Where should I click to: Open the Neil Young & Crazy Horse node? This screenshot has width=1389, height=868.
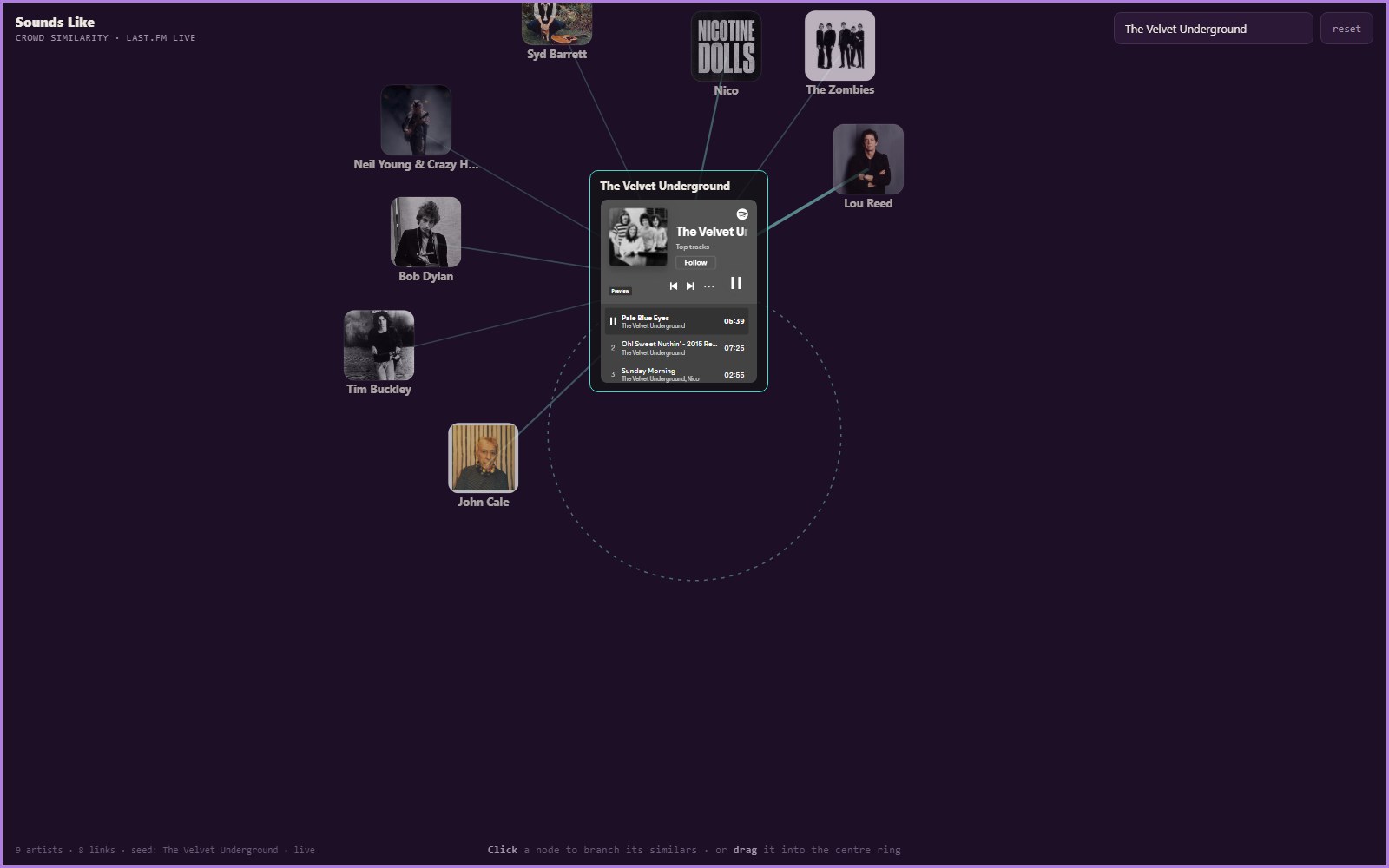pos(416,120)
